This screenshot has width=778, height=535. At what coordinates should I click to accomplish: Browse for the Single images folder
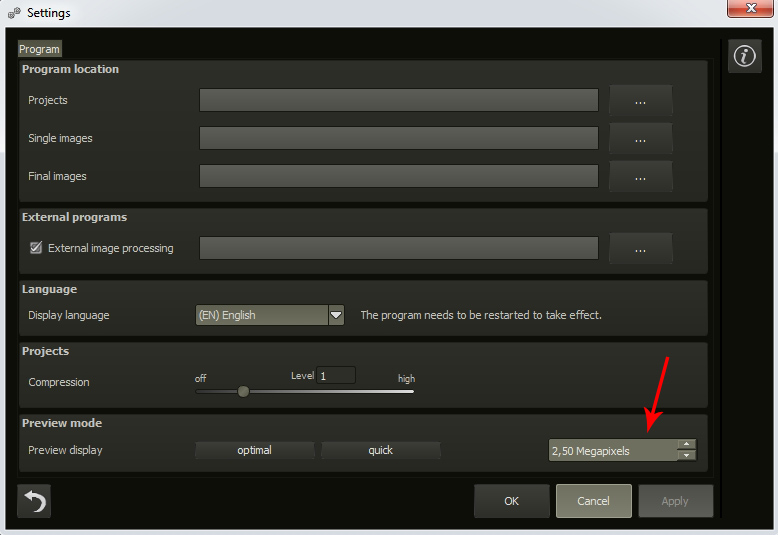(640, 138)
